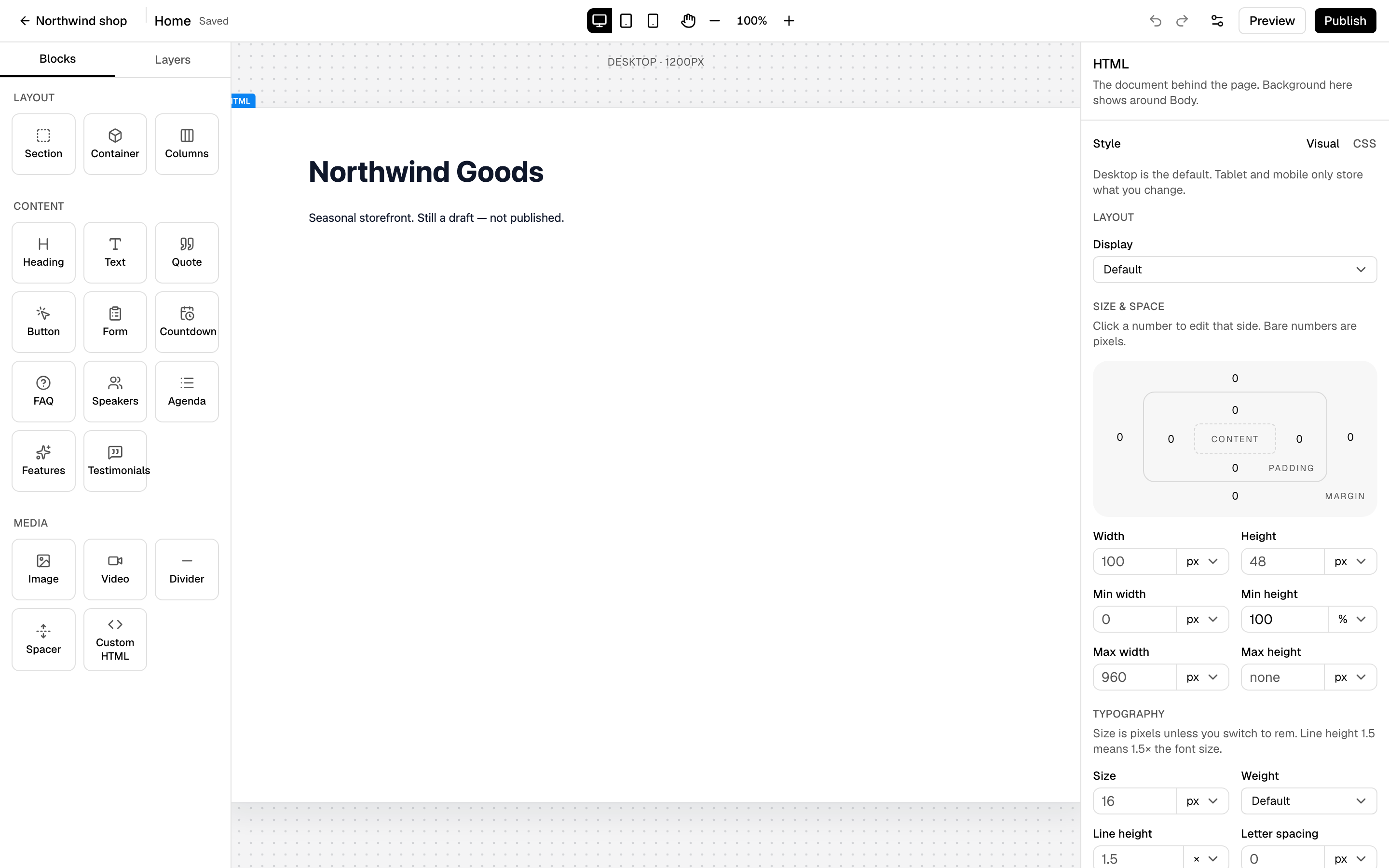Click the Max width input field

tap(1135, 678)
